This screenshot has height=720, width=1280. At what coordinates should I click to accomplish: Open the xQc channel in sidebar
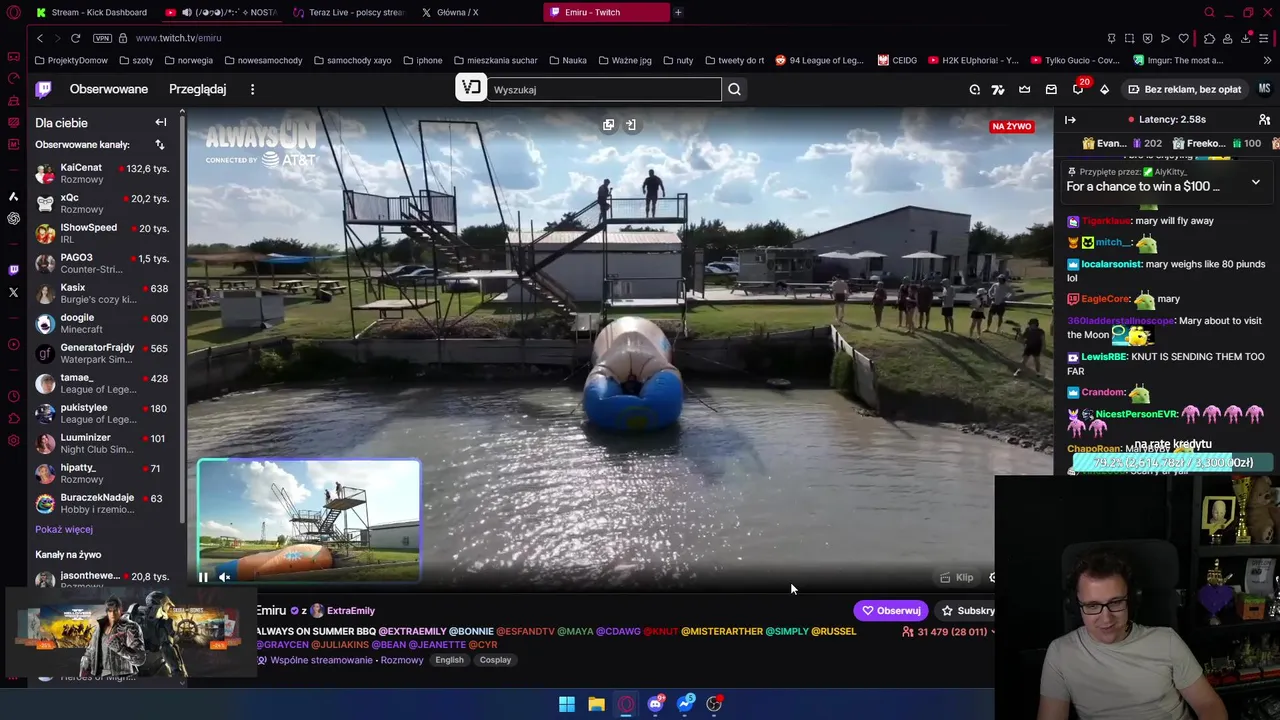point(104,204)
